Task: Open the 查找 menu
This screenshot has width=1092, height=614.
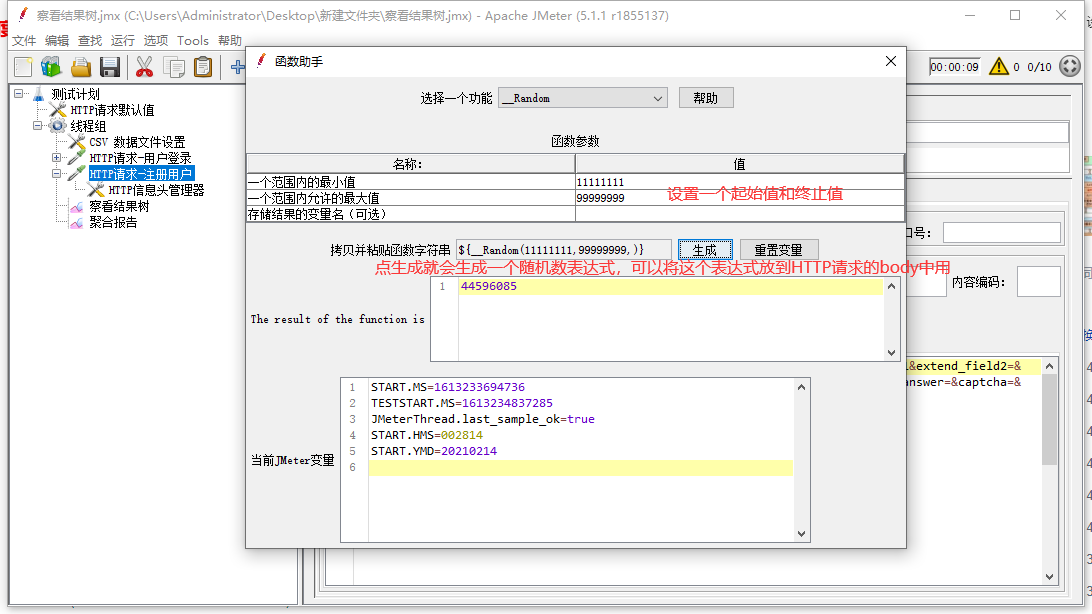Action: tap(89, 40)
